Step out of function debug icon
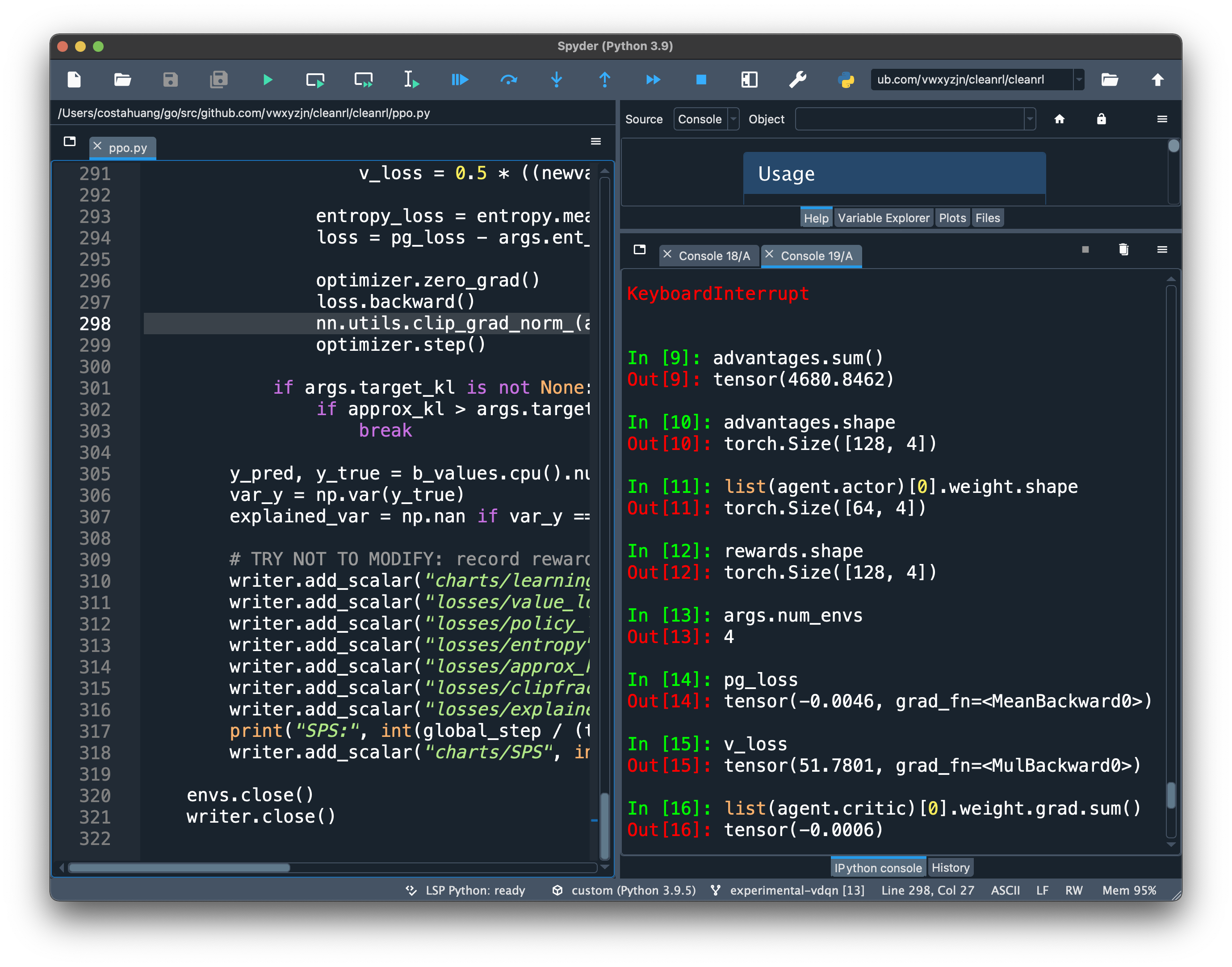Viewport: 1232px width, 967px height. [605, 80]
